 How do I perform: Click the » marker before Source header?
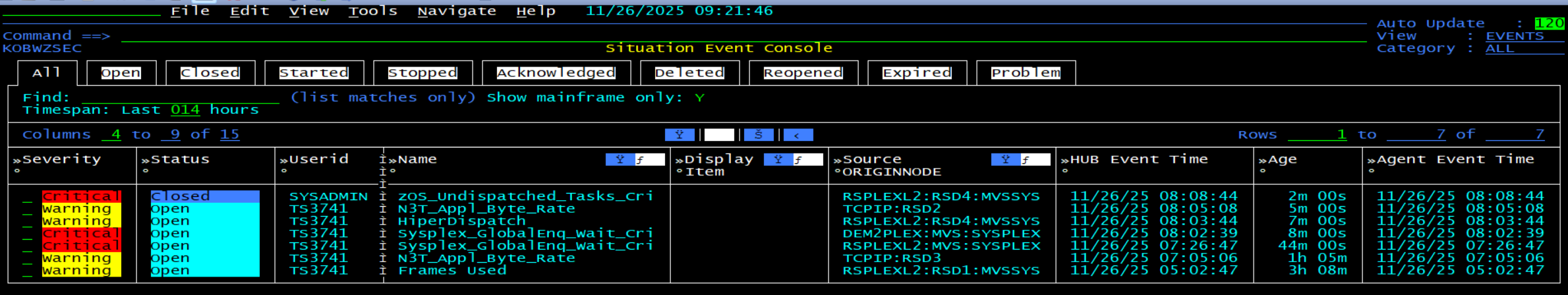838,160
